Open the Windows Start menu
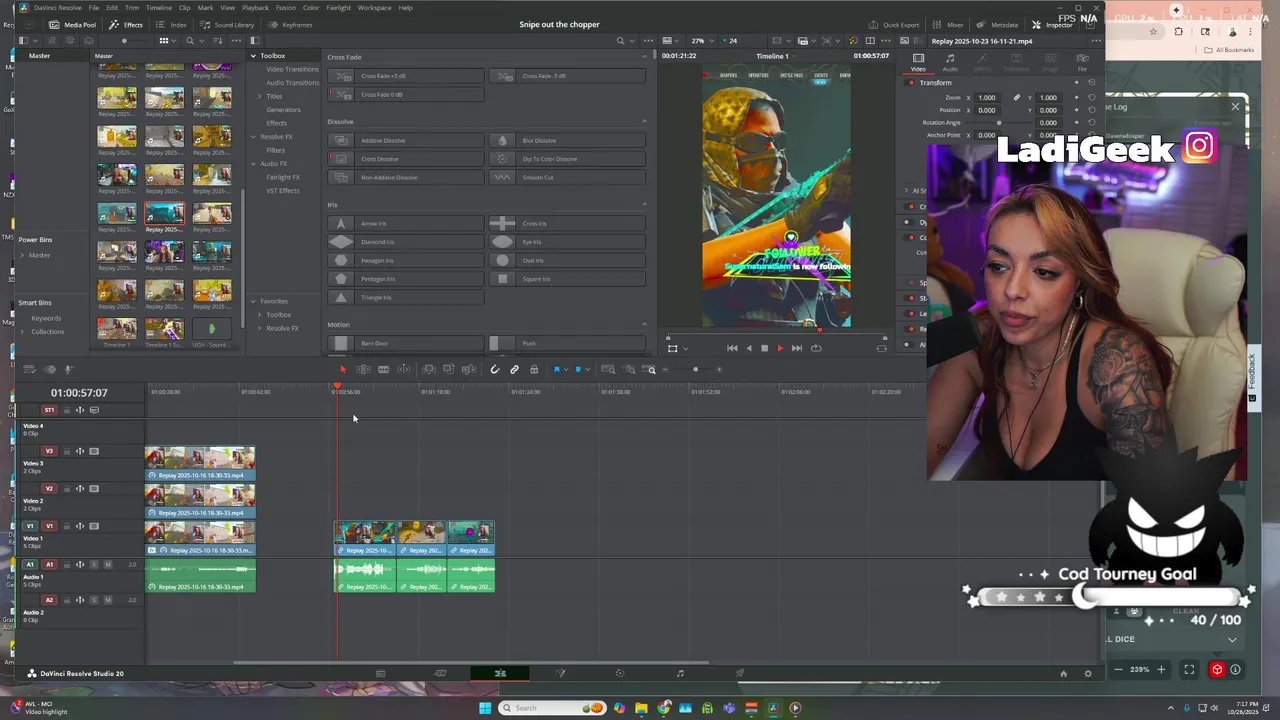Image resolution: width=1280 pixels, height=720 pixels. click(485, 708)
